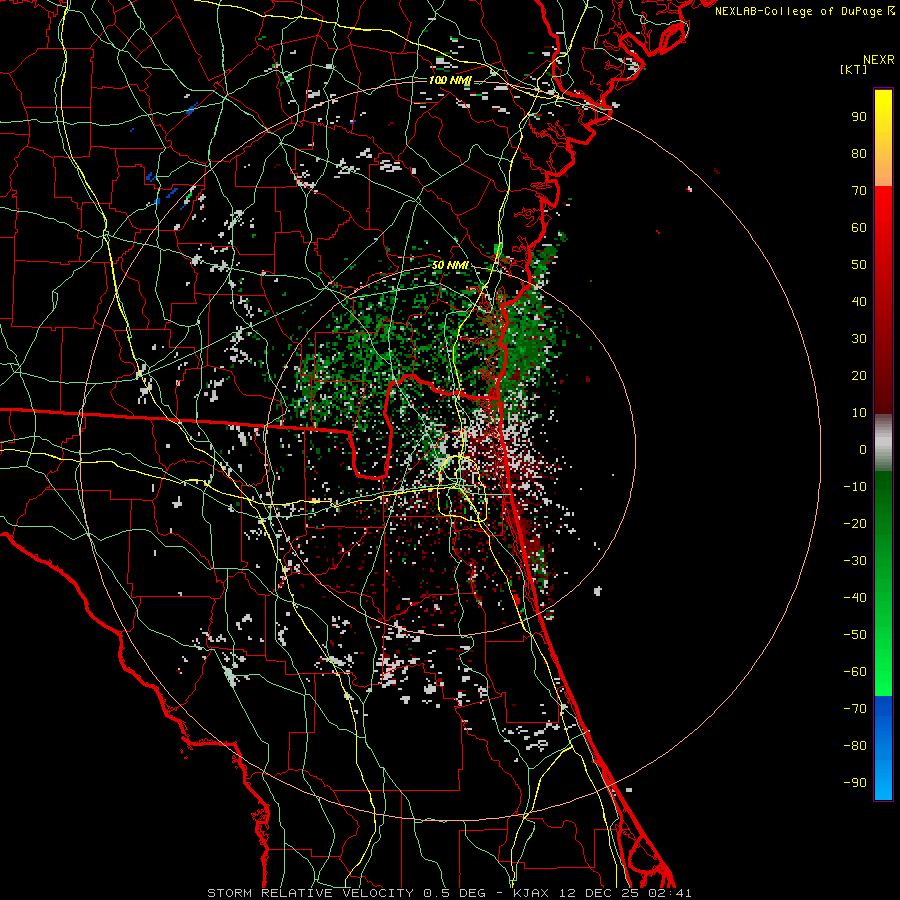Click the 40 value on the velocity scale
900x900 pixels.
859,302
